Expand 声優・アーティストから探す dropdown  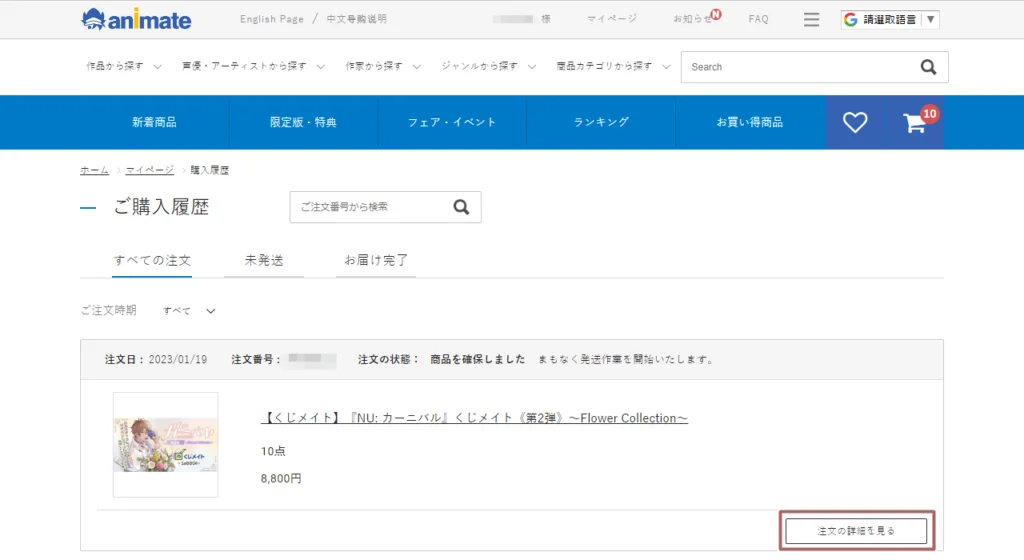(253, 66)
